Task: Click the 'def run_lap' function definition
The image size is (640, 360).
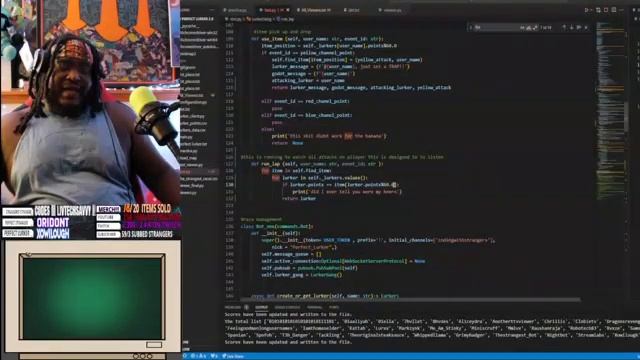Action: coord(317,164)
